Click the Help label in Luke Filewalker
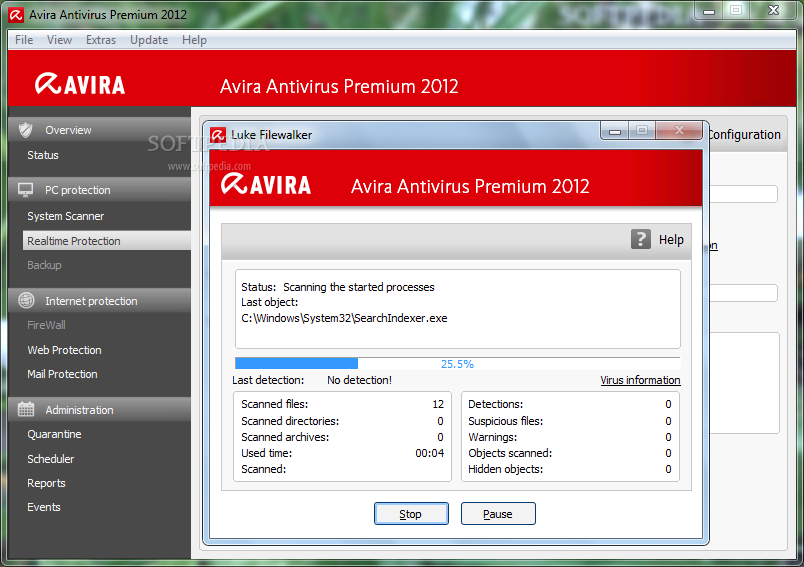Image resolution: width=804 pixels, height=567 pixels. click(x=671, y=239)
